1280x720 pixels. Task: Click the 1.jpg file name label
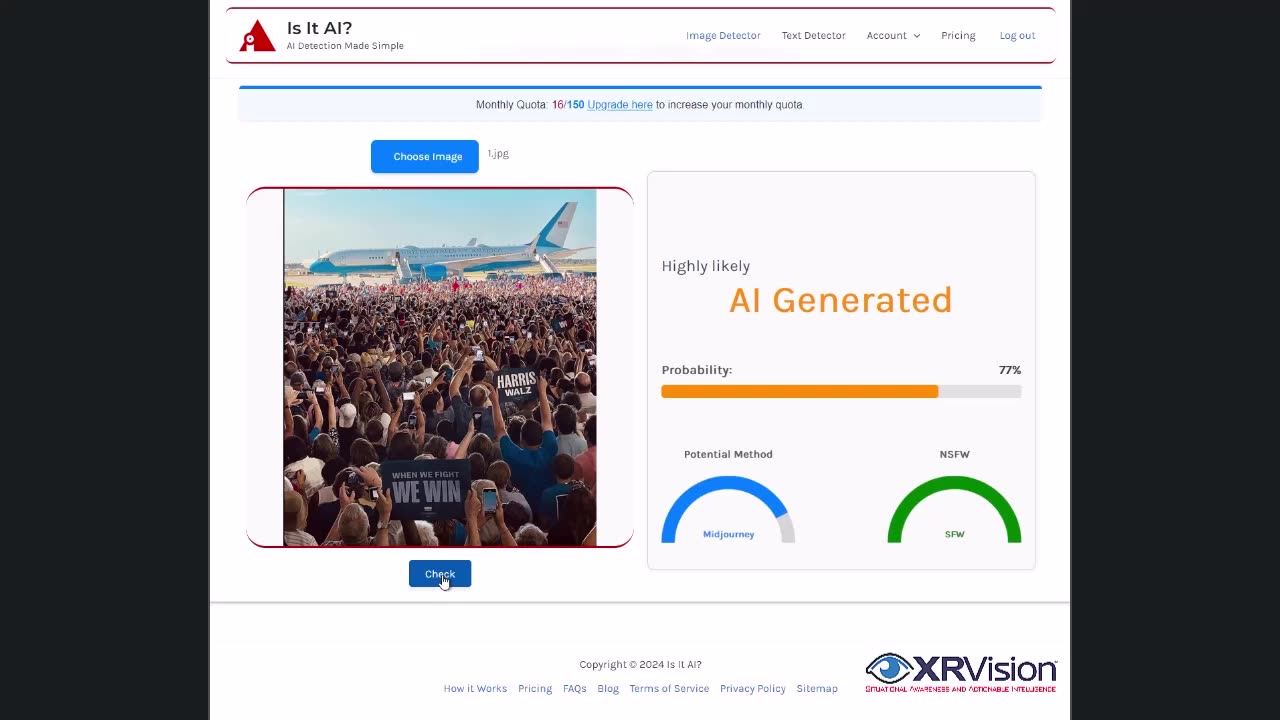(498, 154)
